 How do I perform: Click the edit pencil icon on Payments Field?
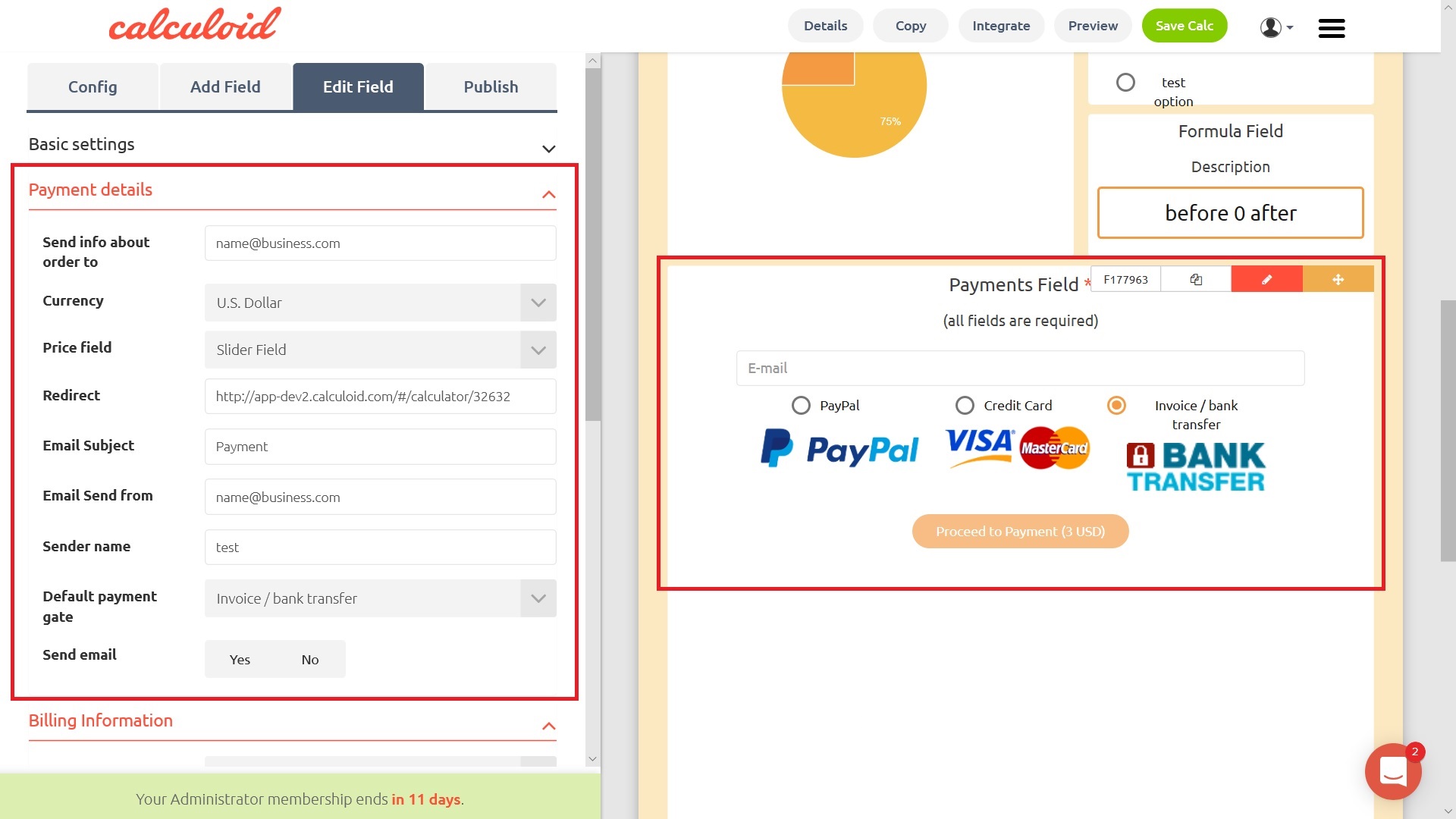click(x=1267, y=279)
